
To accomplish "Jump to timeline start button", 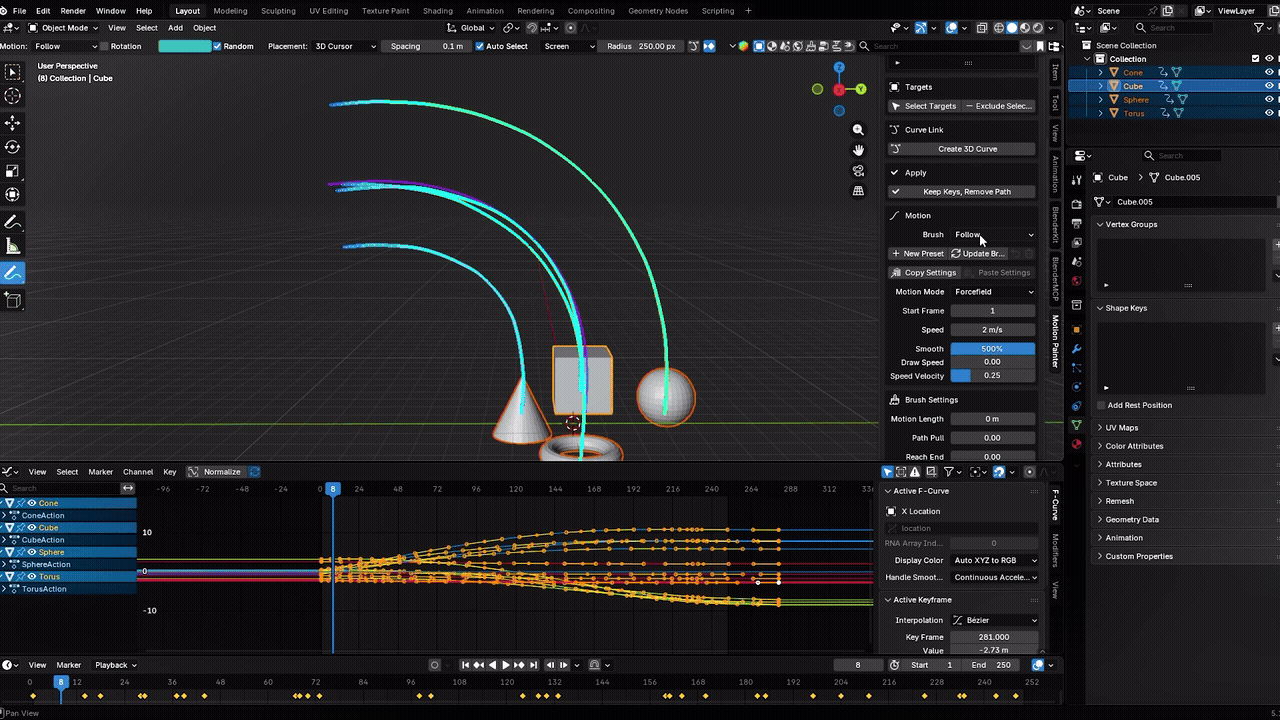I will tap(465, 665).
